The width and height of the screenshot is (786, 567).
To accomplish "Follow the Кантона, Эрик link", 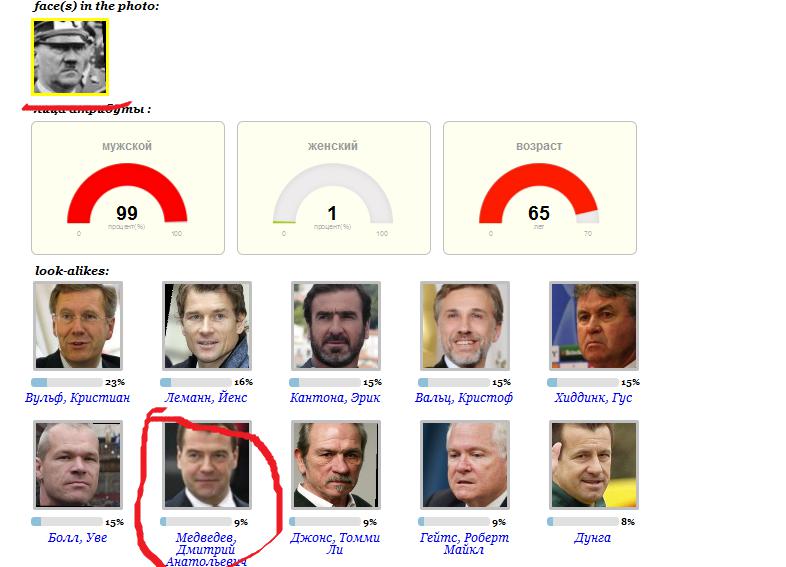I will tap(335, 398).
